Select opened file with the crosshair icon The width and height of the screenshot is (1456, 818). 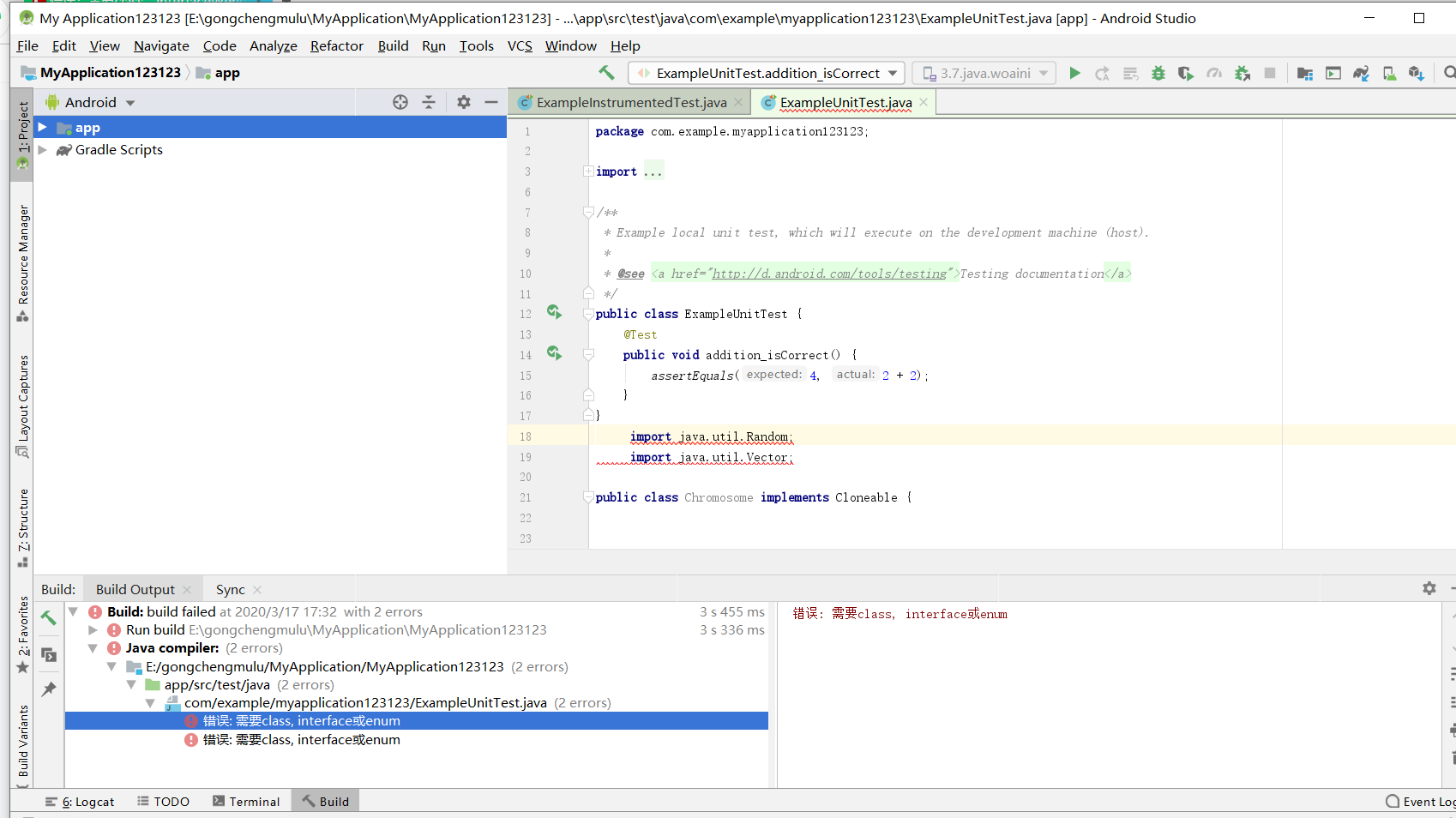(400, 101)
